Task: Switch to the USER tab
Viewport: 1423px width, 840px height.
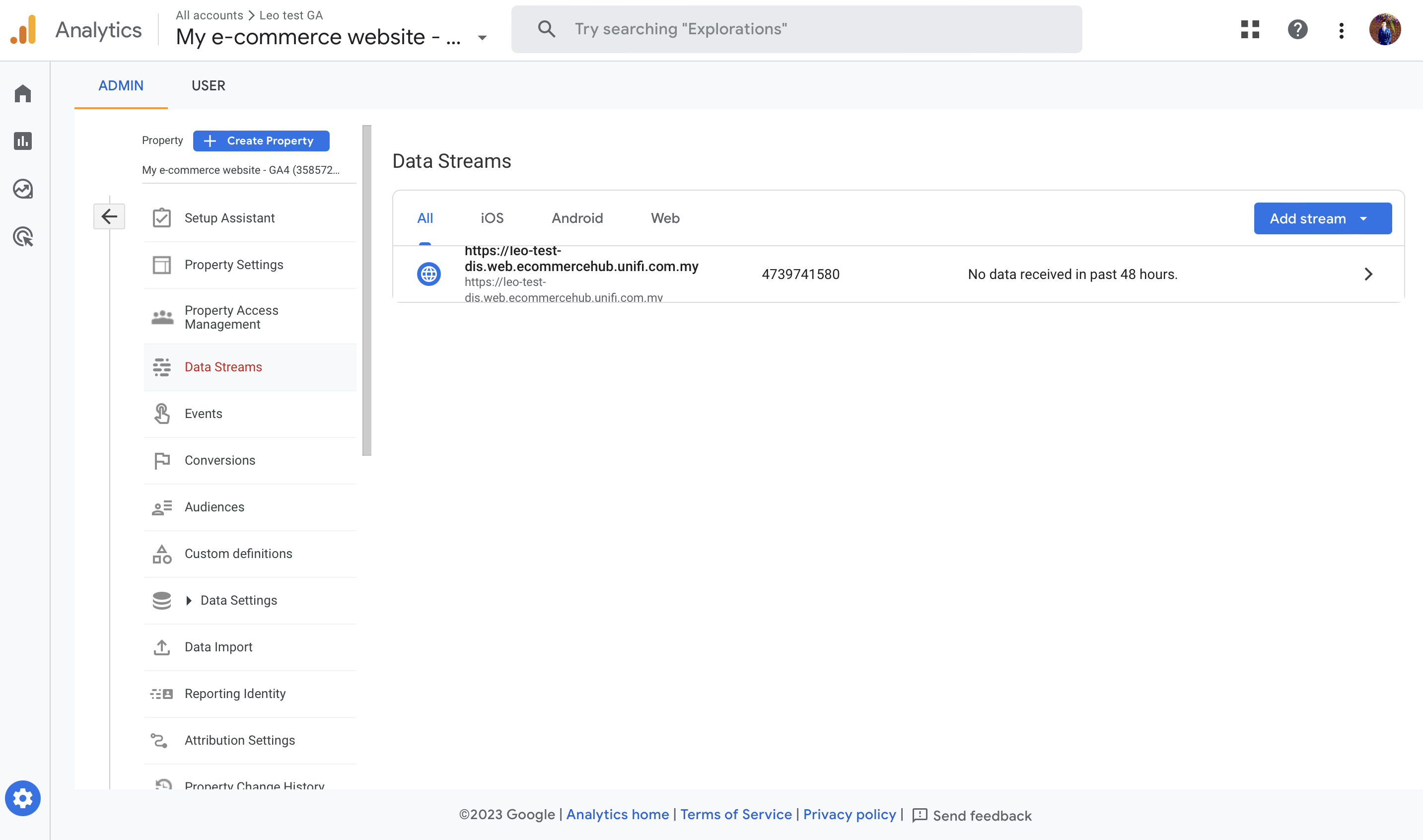Action: coord(209,85)
